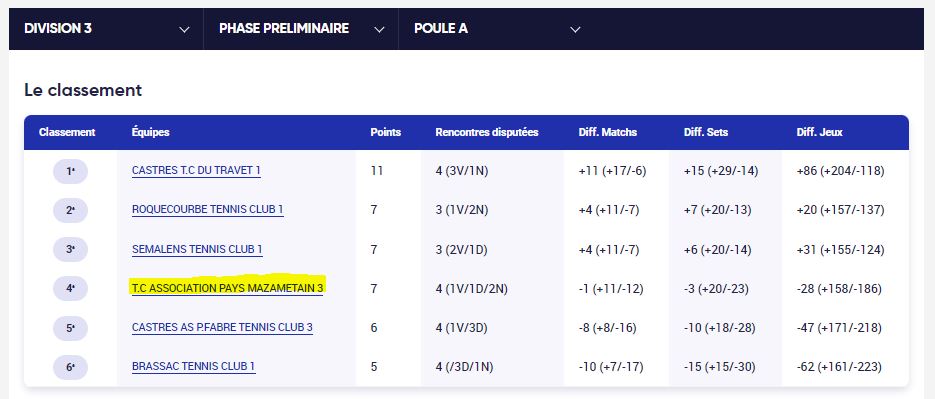The height and width of the screenshot is (399, 935).
Task: Open the DIVISION 3 dropdown
Action: point(106,29)
